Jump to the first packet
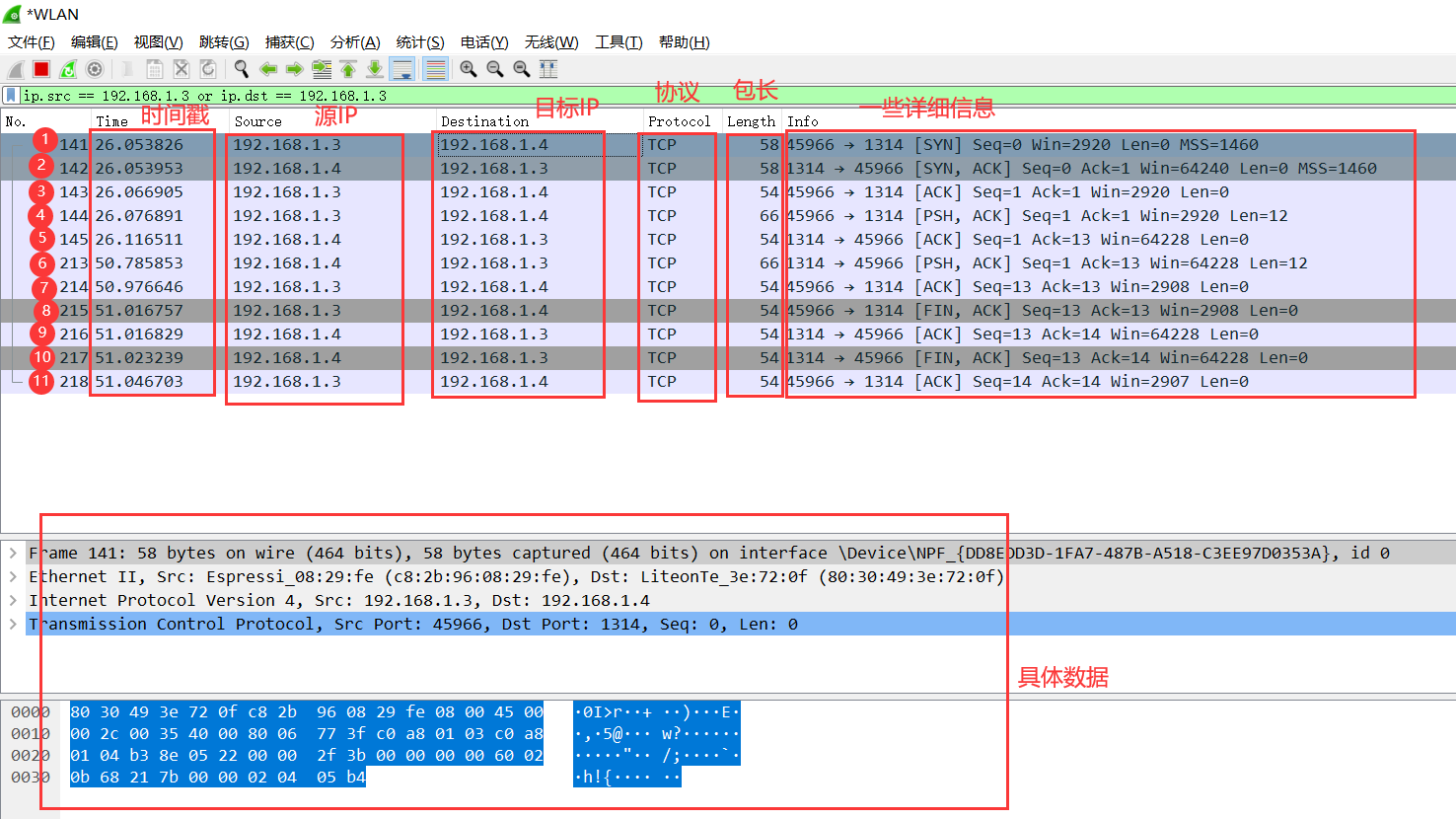 348,69
